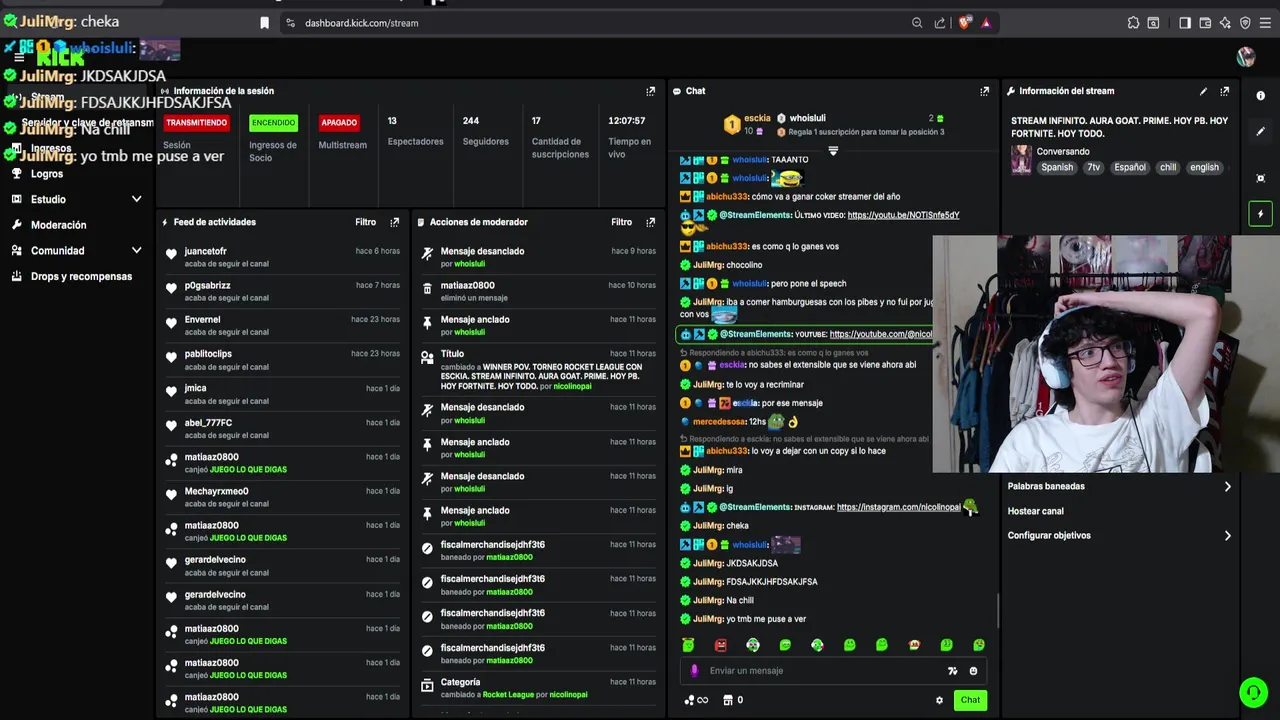This screenshot has height=720, width=1280.
Task: Click the shop icon below chat input
Action: pyautogui.click(x=728, y=700)
